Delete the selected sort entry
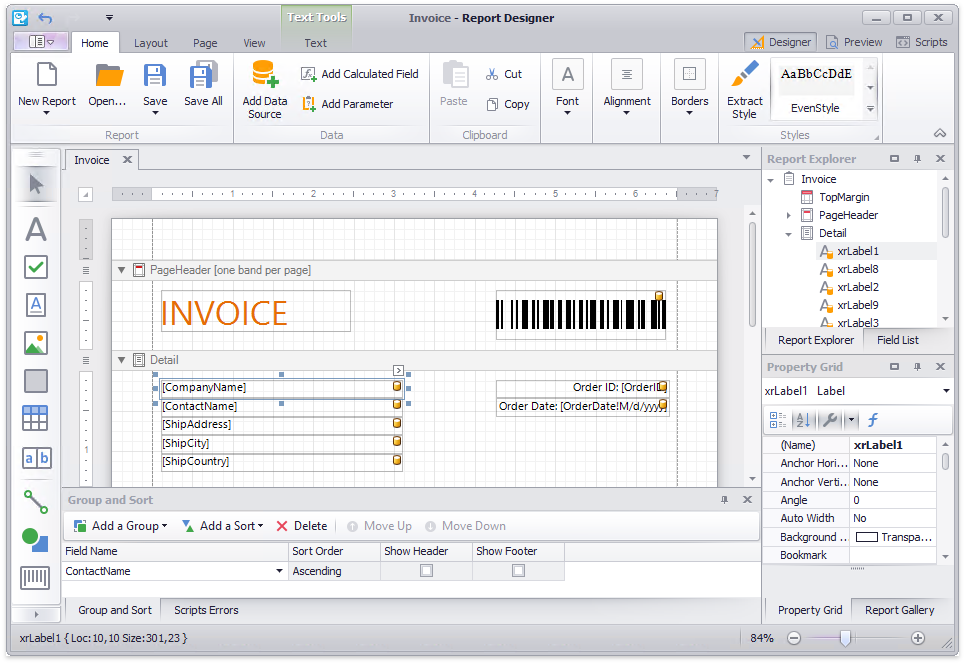 (302, 526)
